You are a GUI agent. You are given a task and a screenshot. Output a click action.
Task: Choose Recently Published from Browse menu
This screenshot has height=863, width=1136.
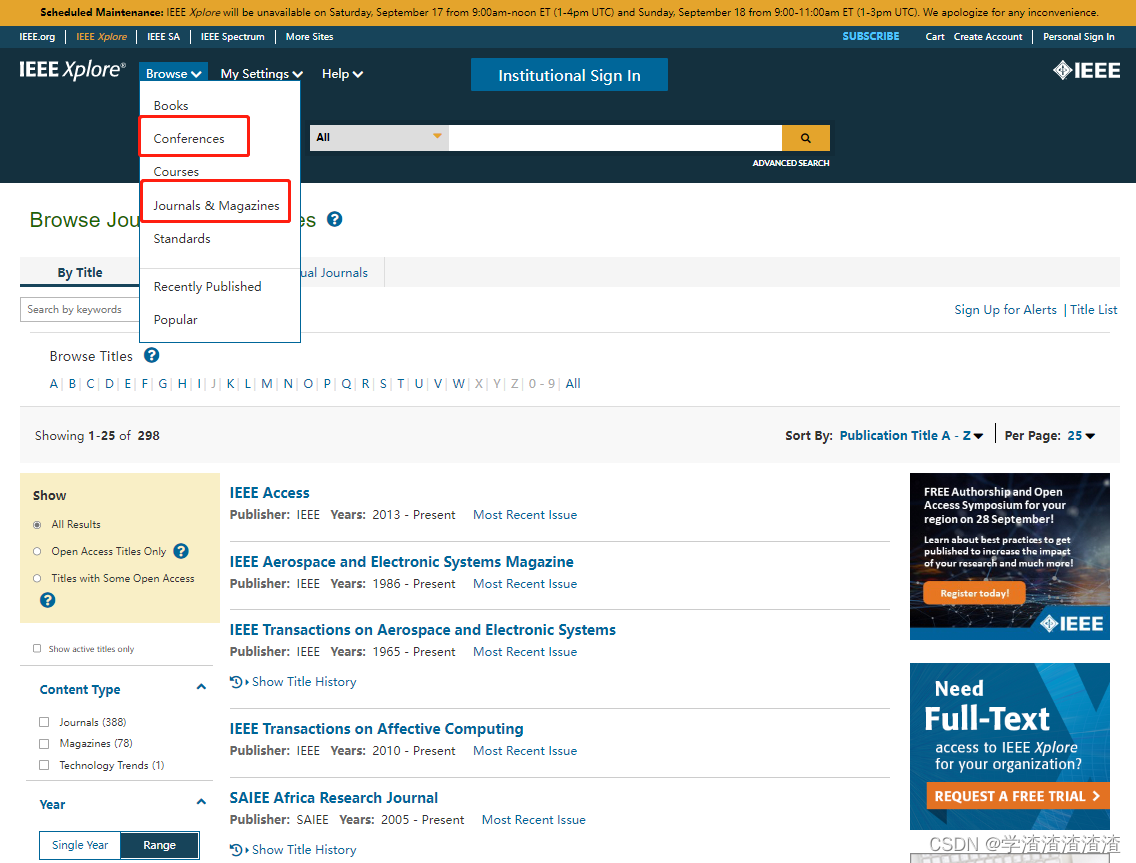point(207,287)
